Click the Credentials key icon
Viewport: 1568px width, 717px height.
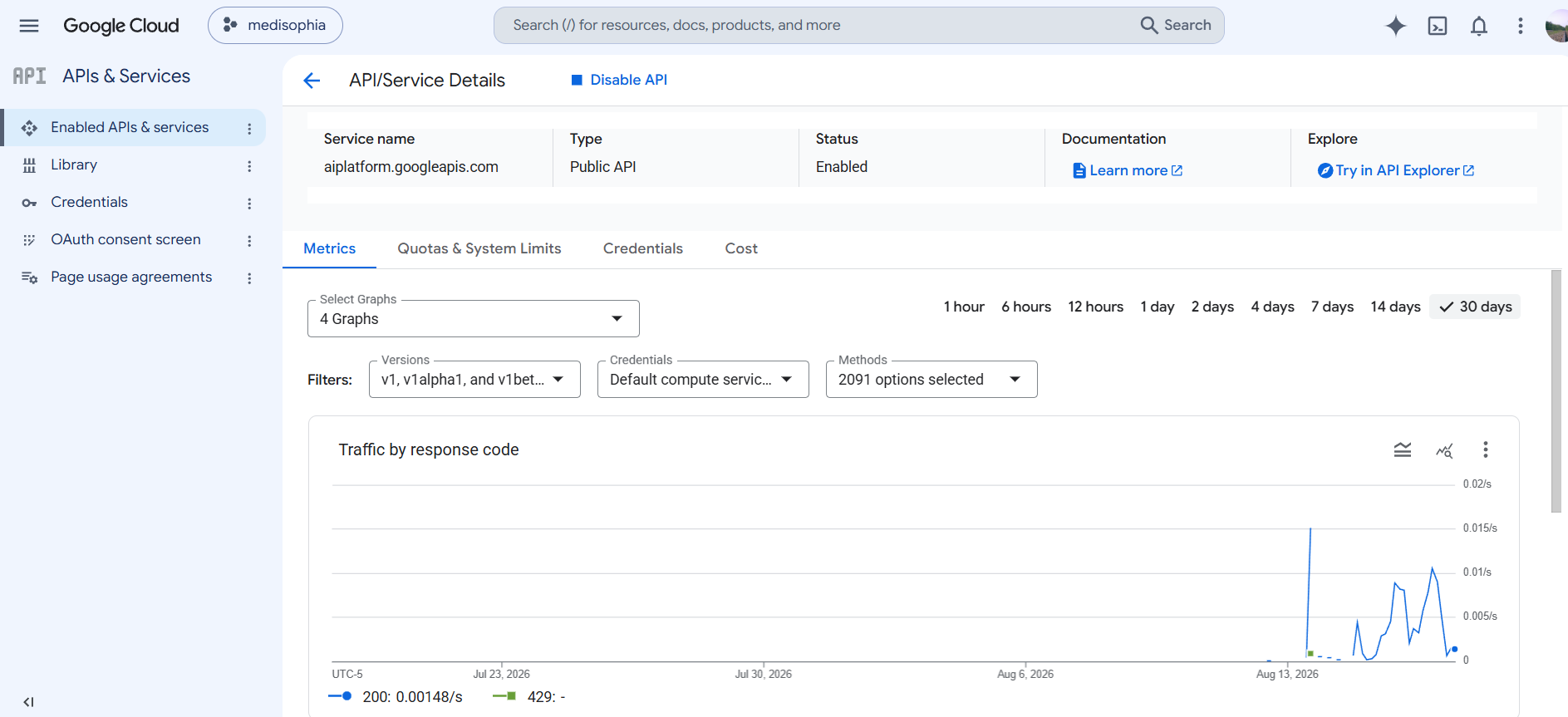29,203
